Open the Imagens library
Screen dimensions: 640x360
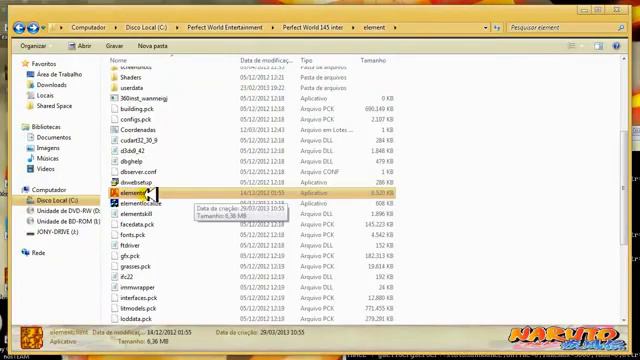point(48,148)
